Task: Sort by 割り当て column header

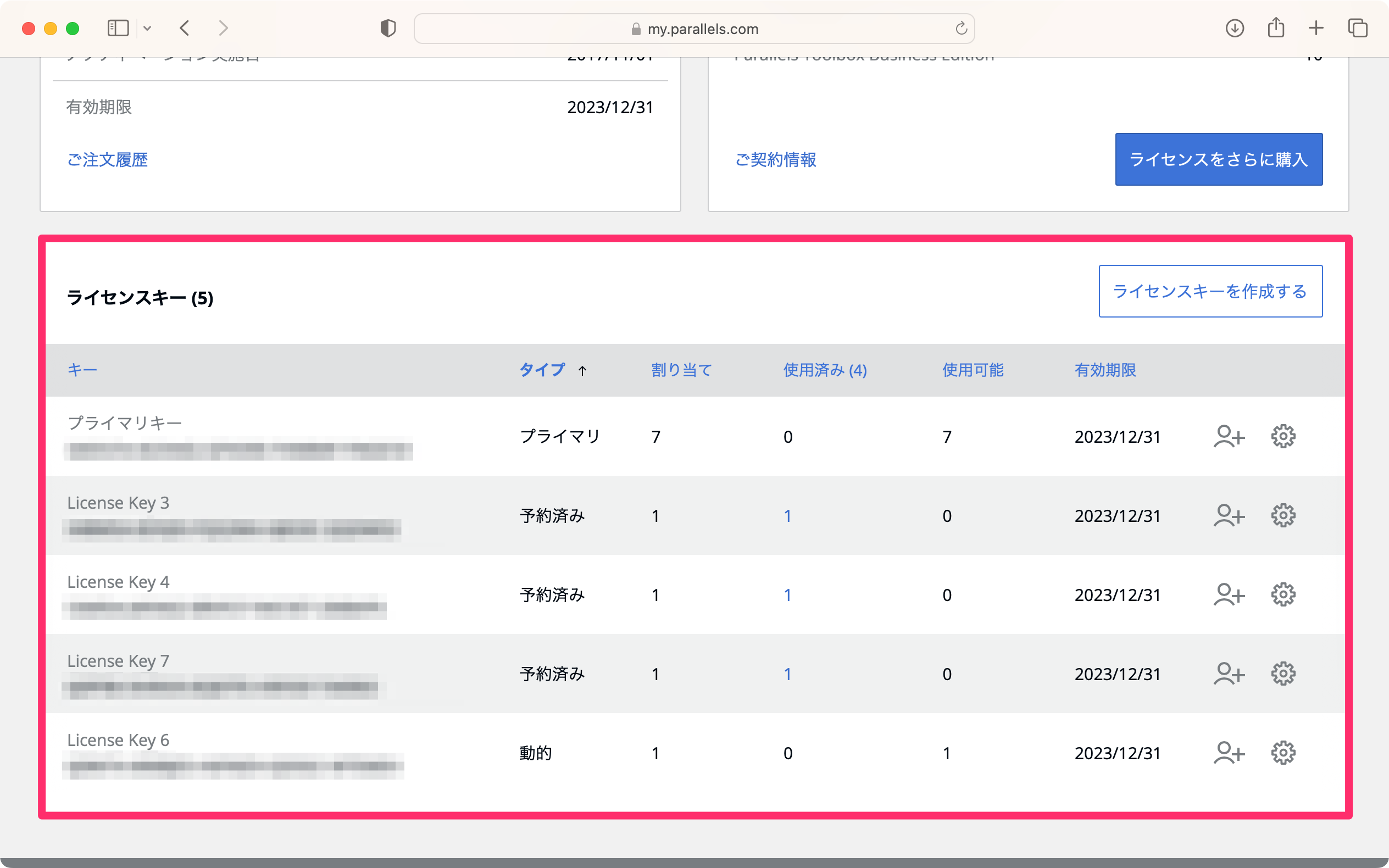Action: 681,370
